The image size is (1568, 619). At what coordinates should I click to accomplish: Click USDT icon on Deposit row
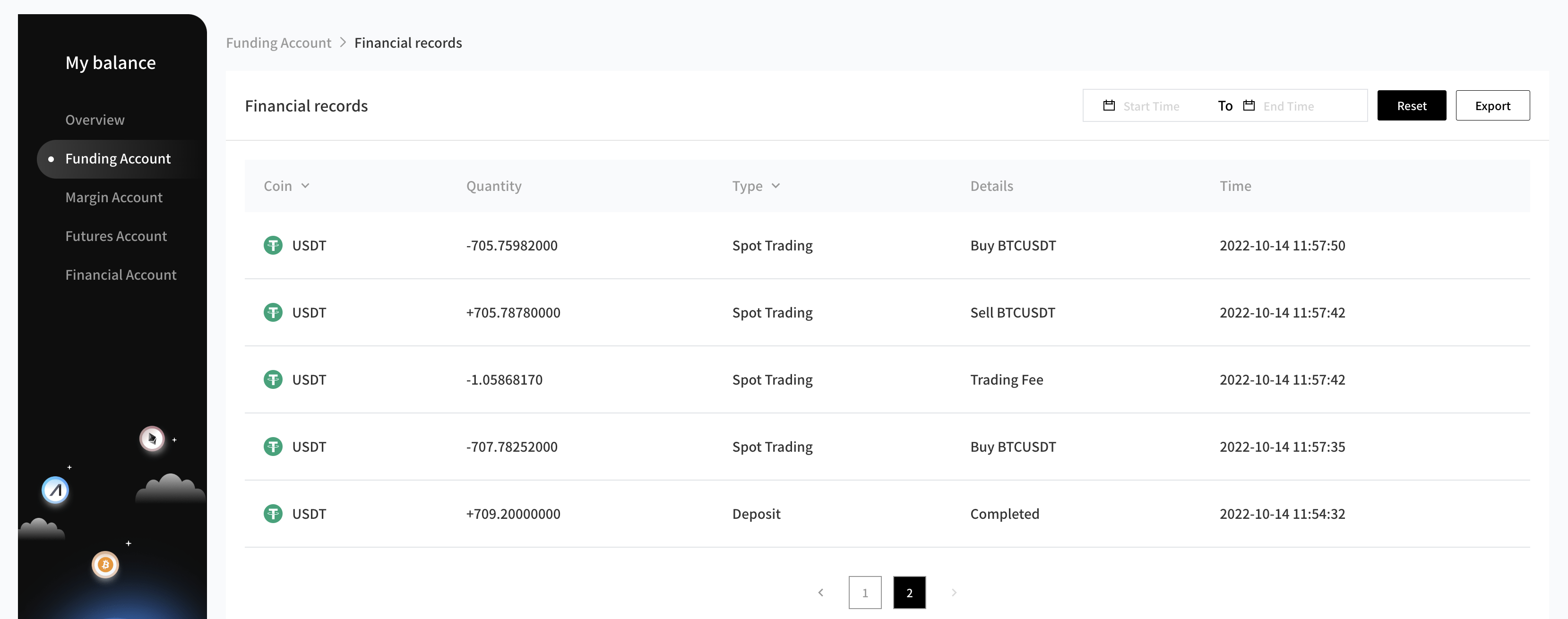pyautogui.click(x=273, y=514)
